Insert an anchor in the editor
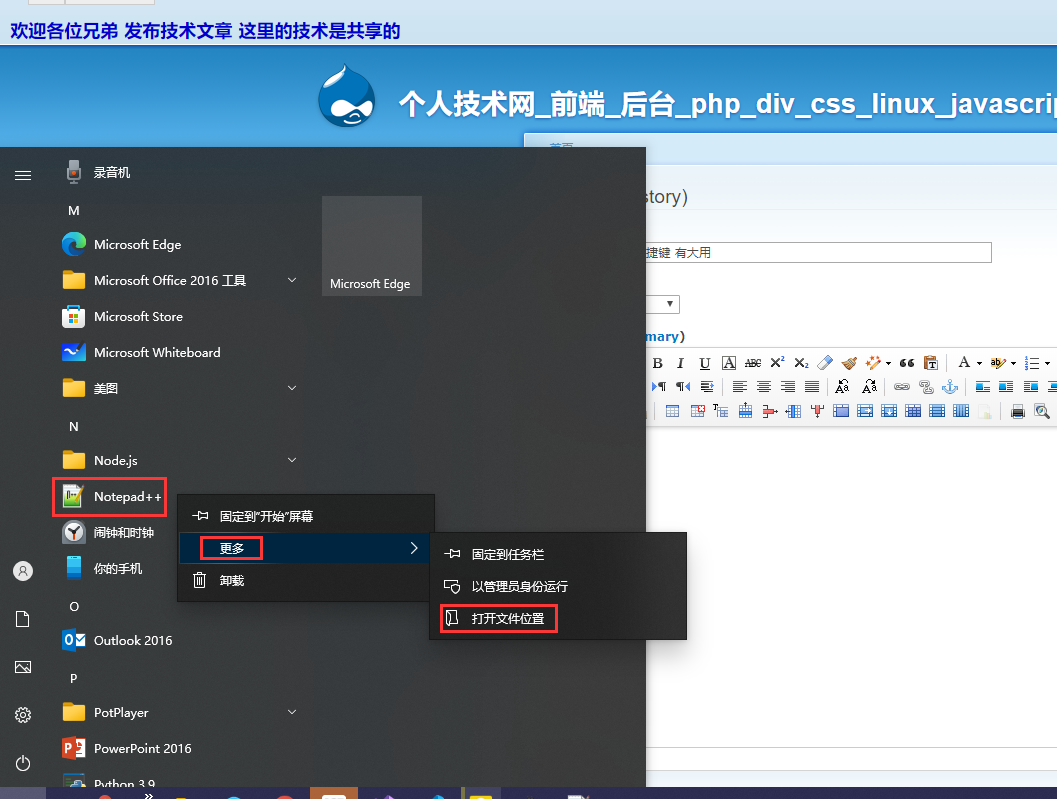Image resolution: width=1057 pixels, height=799 pixels. point(950,387)
